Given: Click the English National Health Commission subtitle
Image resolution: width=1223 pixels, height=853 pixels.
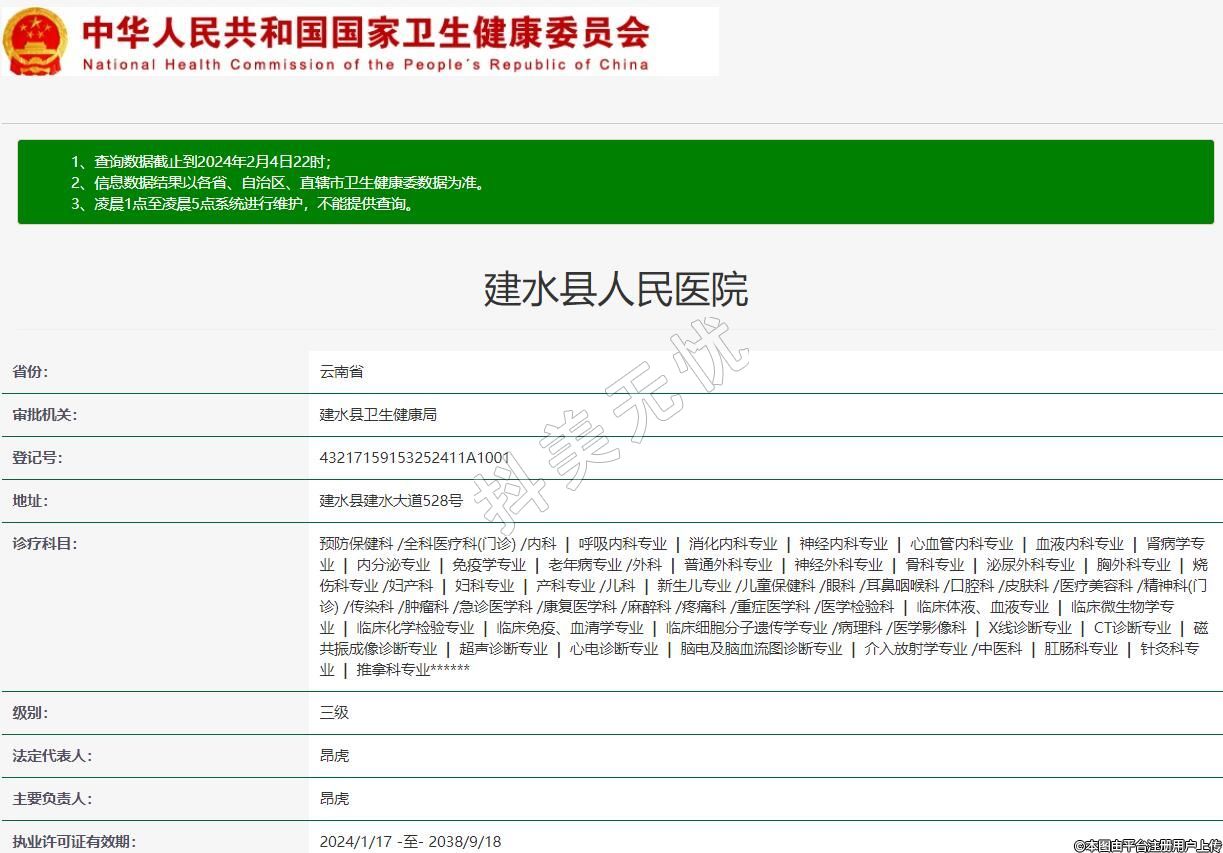Looking at the screenshot, I should pyautogui.click(x=365, y=65).
